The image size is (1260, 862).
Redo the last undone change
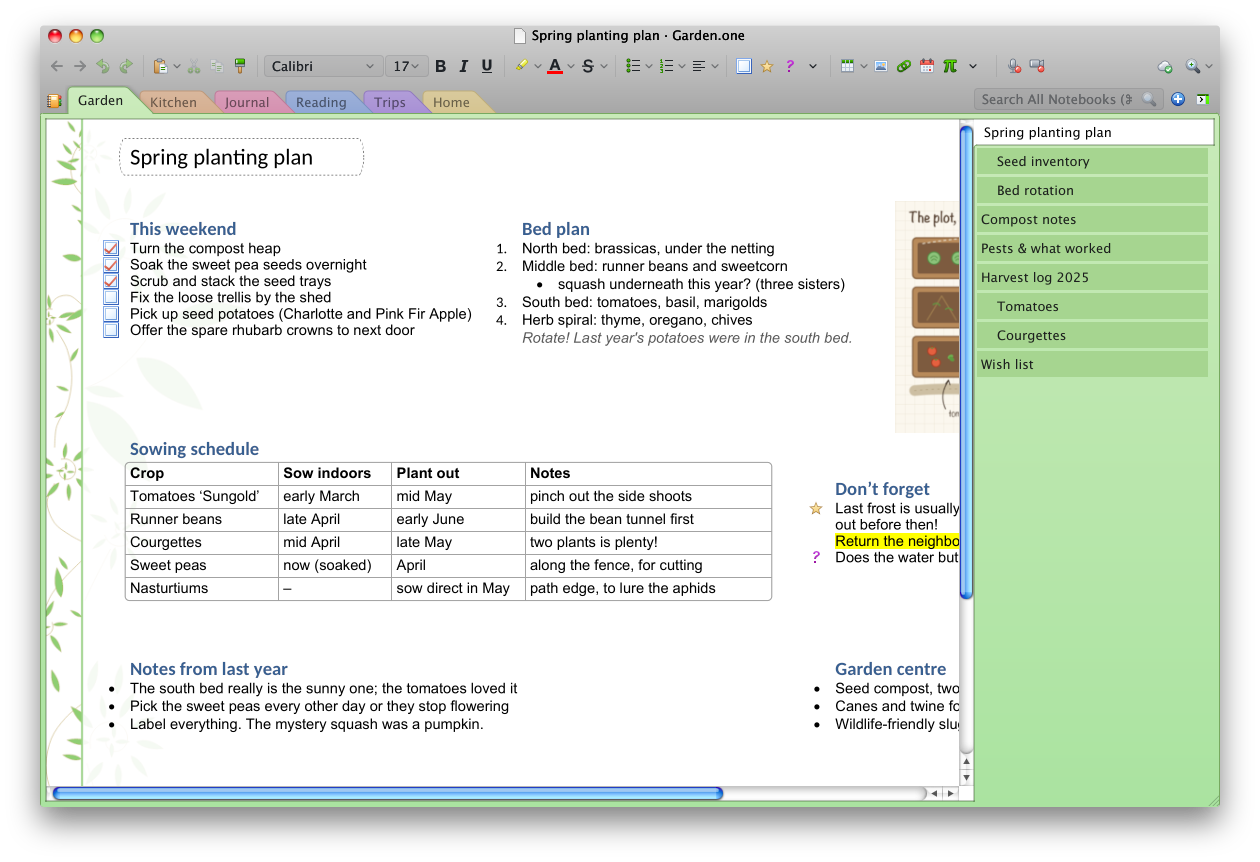coord(126,66)
